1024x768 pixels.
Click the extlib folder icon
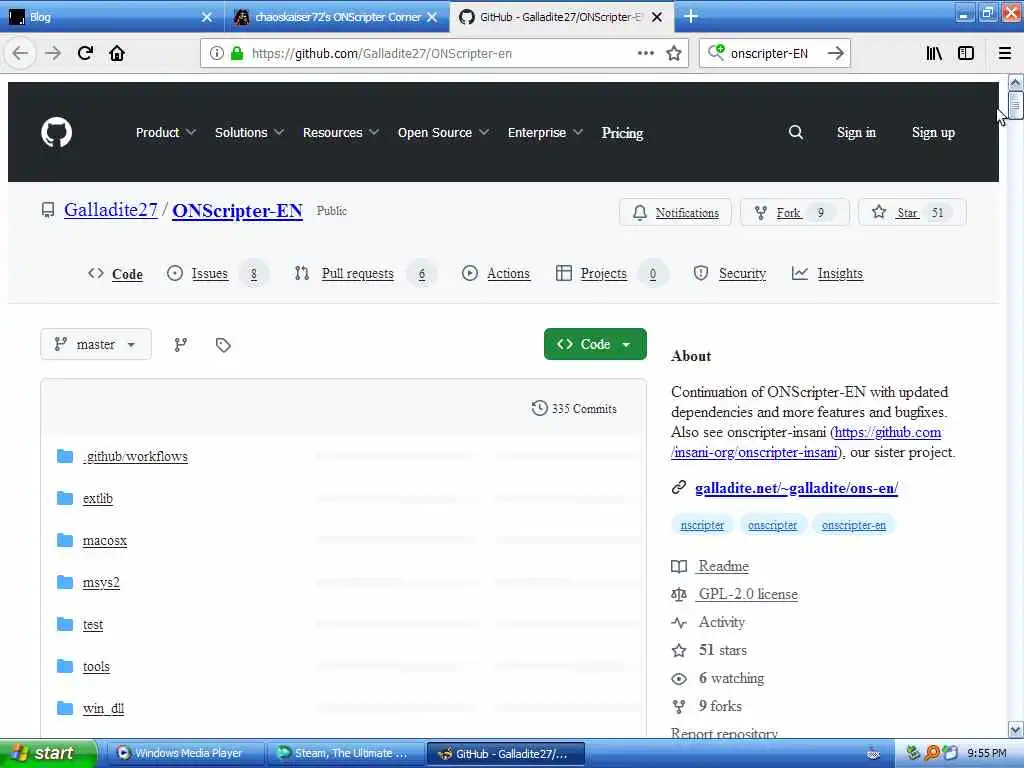(65, 498)
